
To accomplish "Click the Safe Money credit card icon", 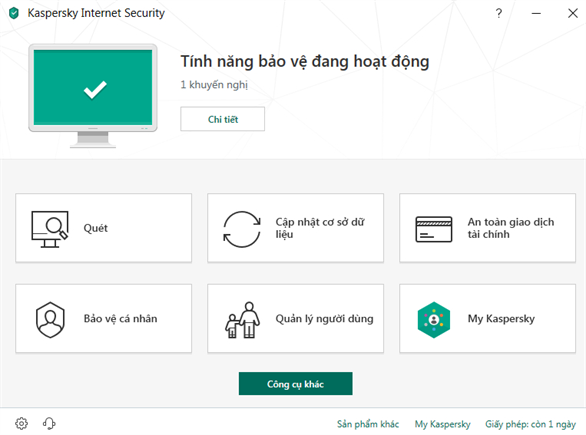I will (x=434, y=229).
